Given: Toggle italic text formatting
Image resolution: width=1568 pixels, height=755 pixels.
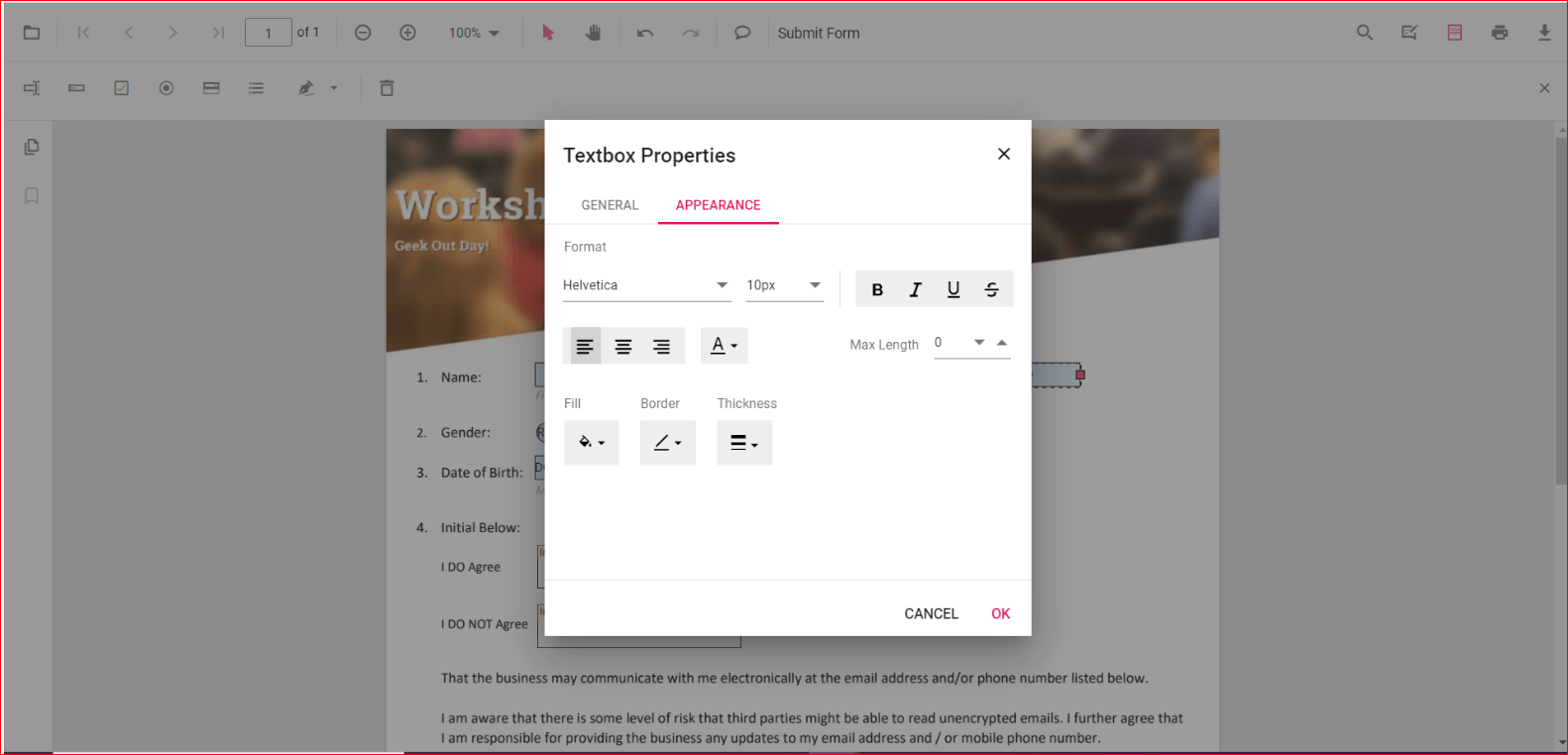Looking at the screenshot, I should pyautogui.click(x=915, y=289).
